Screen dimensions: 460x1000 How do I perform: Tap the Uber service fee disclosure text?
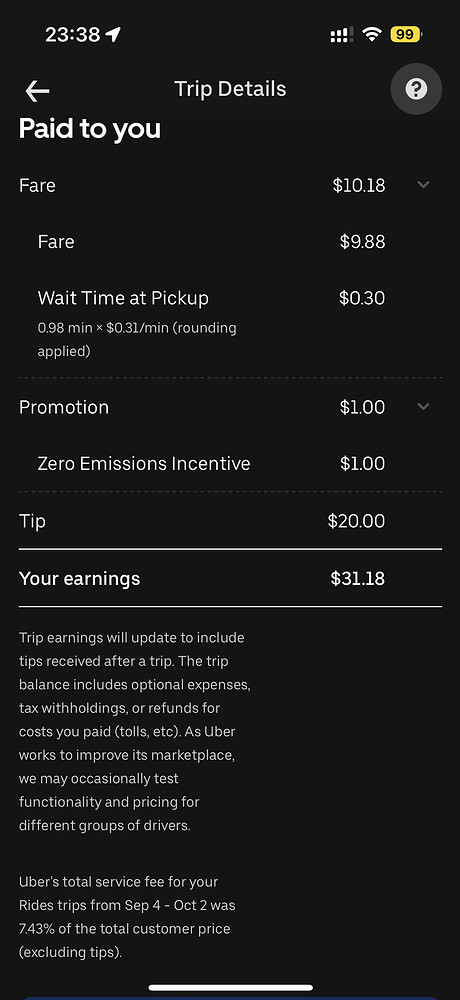click(x=125, y=917)
